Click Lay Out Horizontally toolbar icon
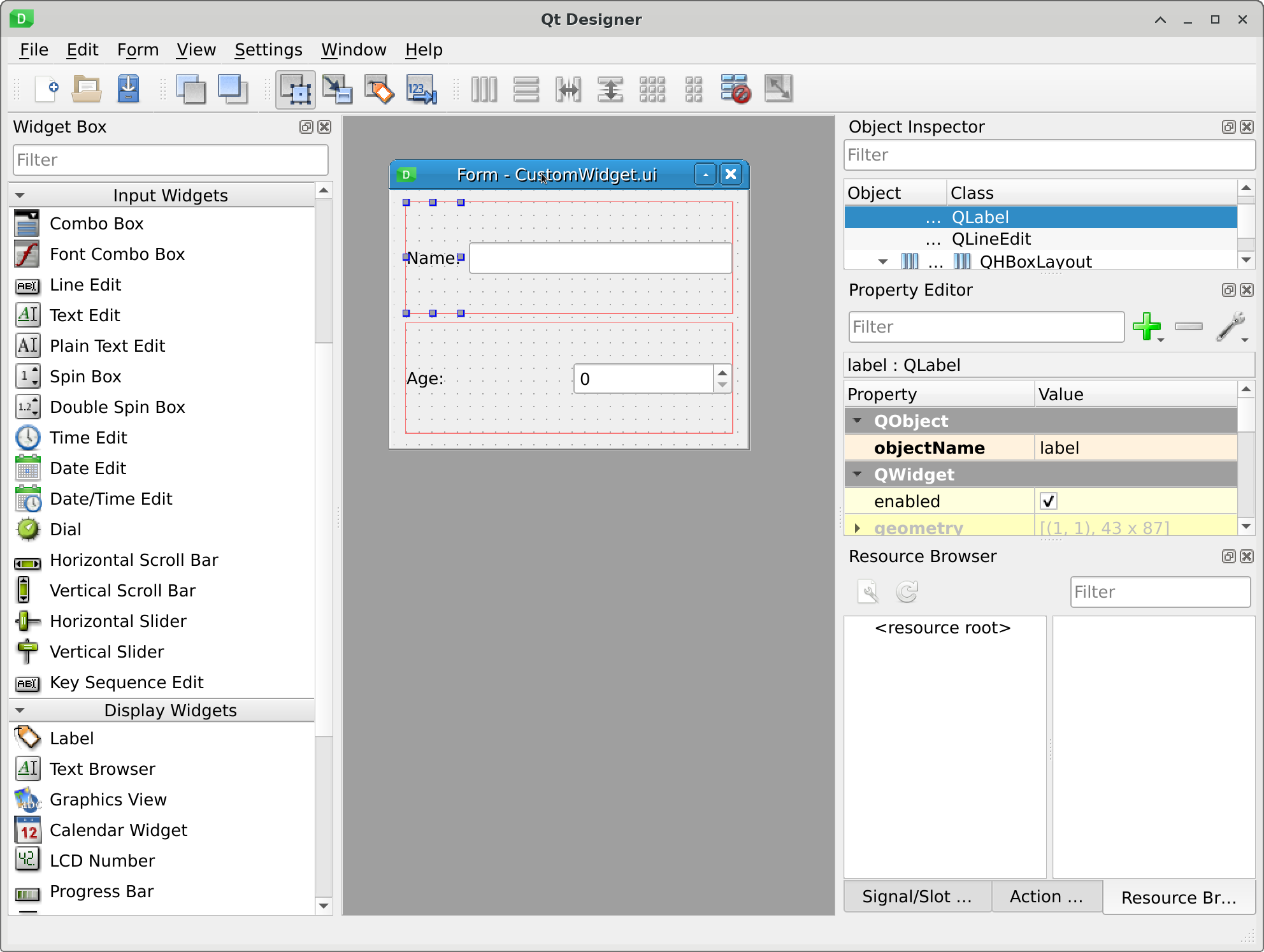Screen dimensions: 1264x952 pos(484,89)
